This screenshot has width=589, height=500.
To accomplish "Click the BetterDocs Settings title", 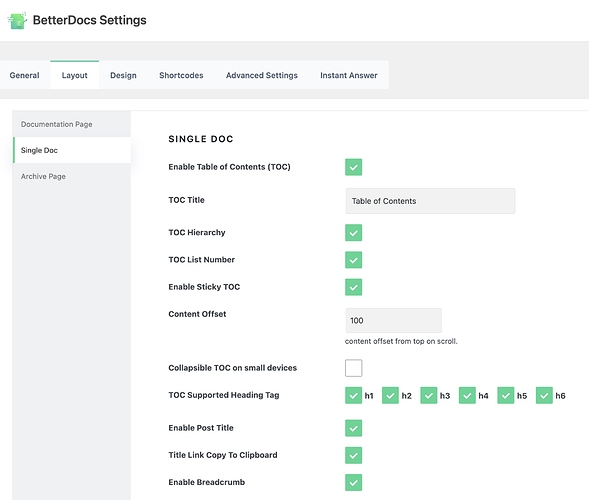I will 89,20.
